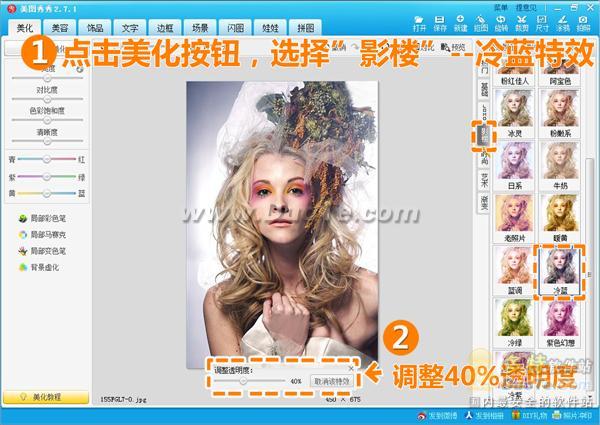Click the 保存 (save) toolbar icon
Viewport: 600px width, 425px height.
(x=440, y=24)
